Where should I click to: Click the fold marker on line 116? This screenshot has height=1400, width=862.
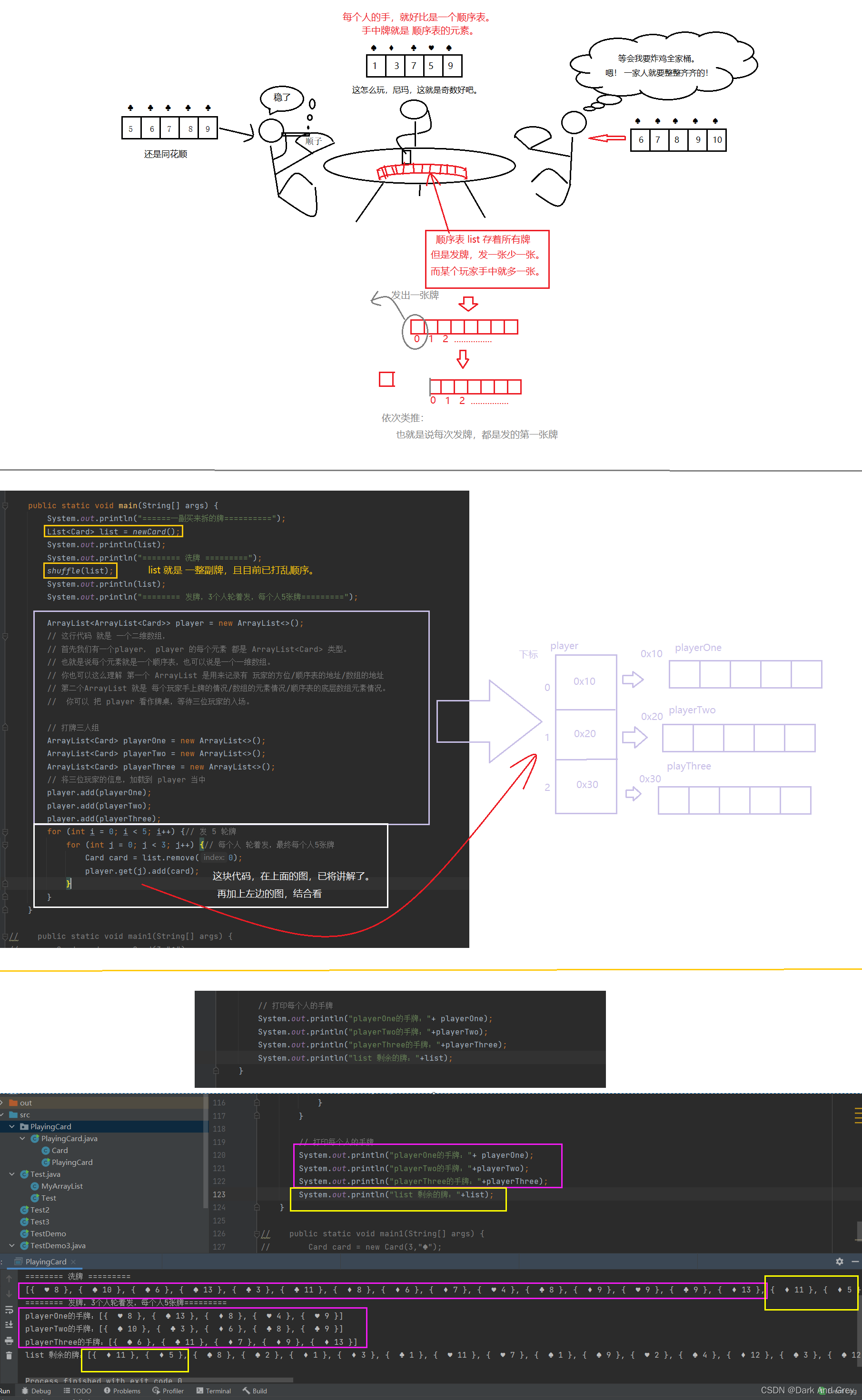tap(257, 1103)
